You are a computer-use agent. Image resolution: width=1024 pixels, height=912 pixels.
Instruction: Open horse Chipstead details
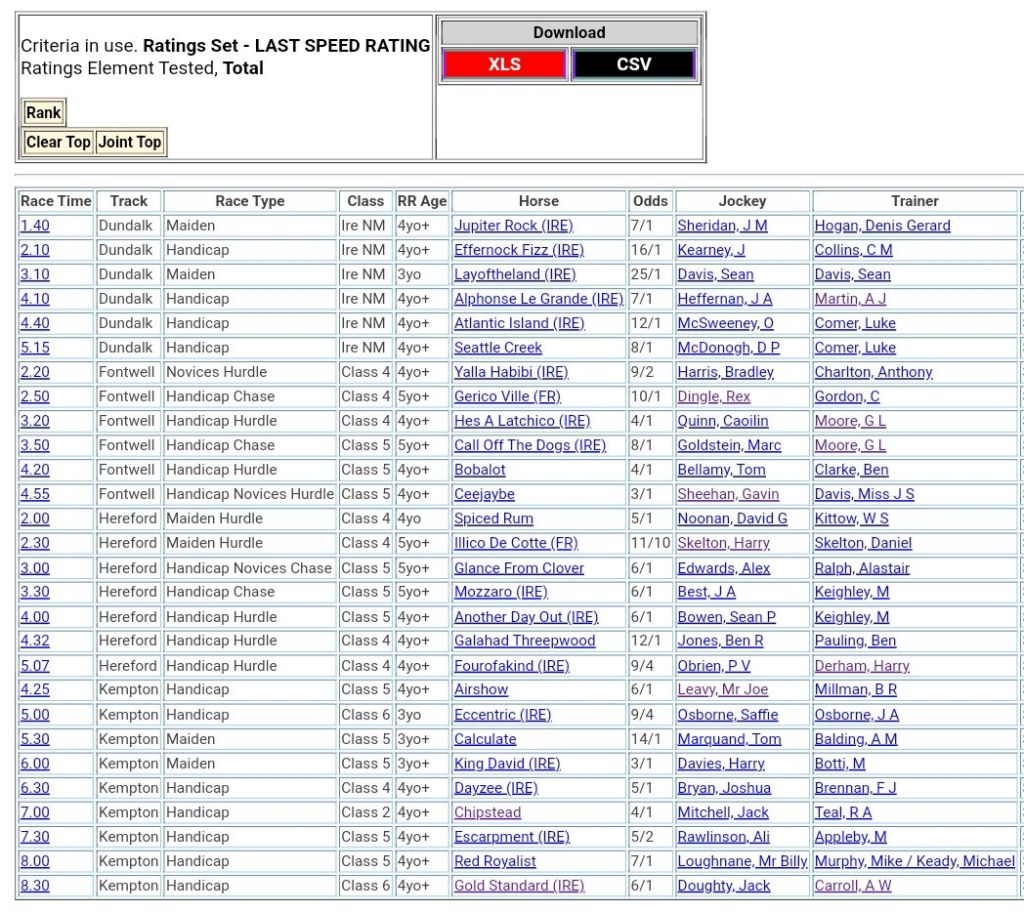click(x=487, y=813)
